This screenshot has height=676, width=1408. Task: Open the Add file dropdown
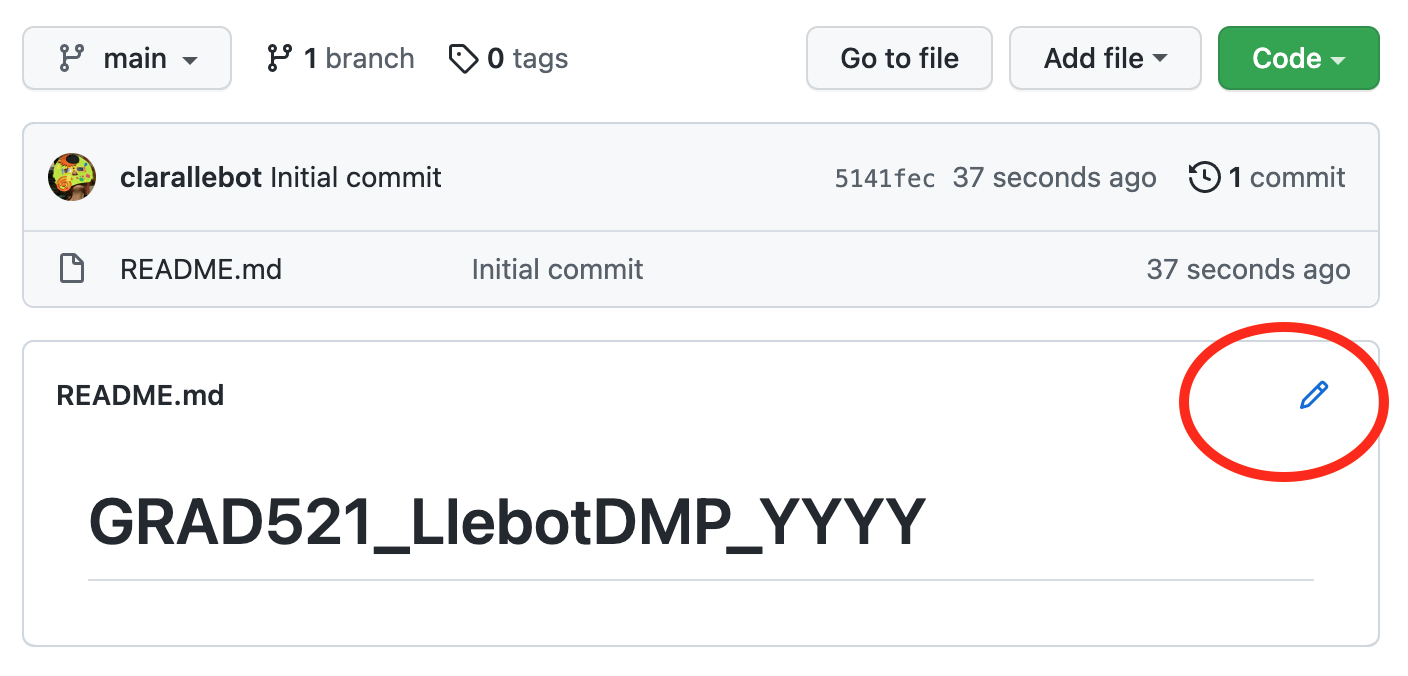pos(1104,57)
